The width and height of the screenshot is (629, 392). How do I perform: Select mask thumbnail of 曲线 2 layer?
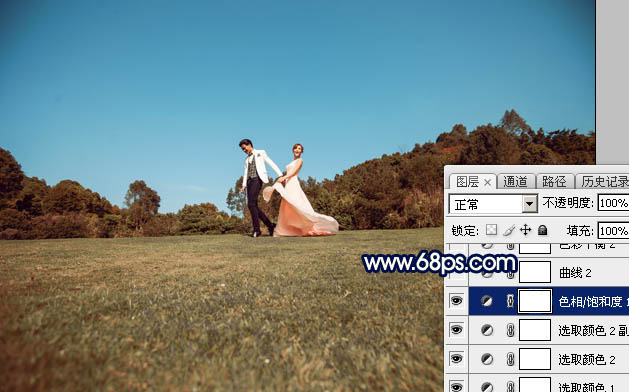535,272
